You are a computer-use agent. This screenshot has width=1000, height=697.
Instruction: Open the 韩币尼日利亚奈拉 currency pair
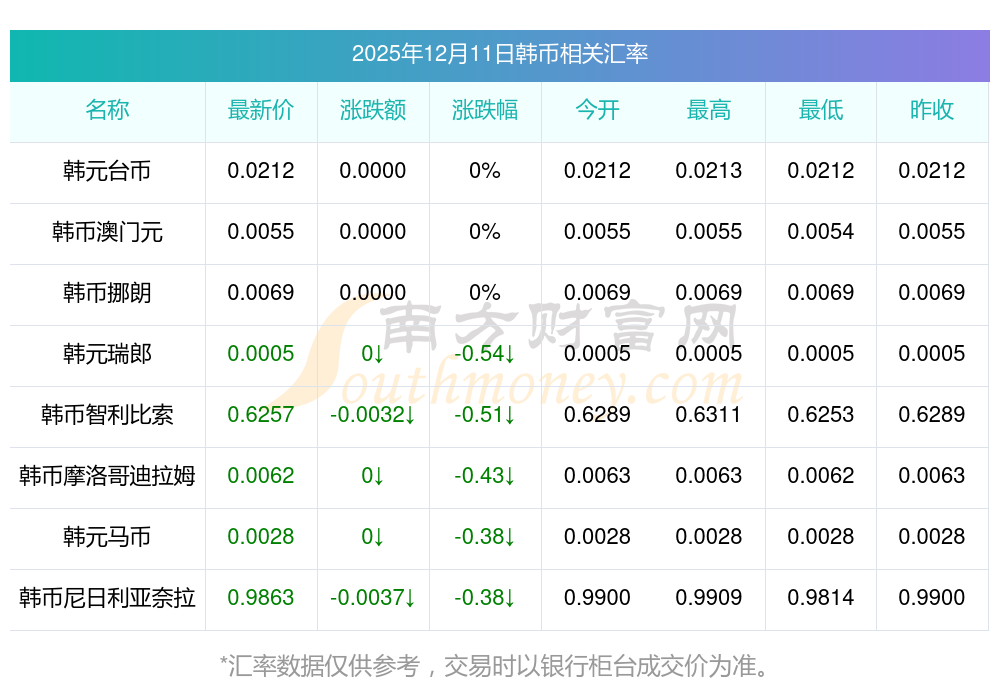pyautogui.click(x=107, y=598)
